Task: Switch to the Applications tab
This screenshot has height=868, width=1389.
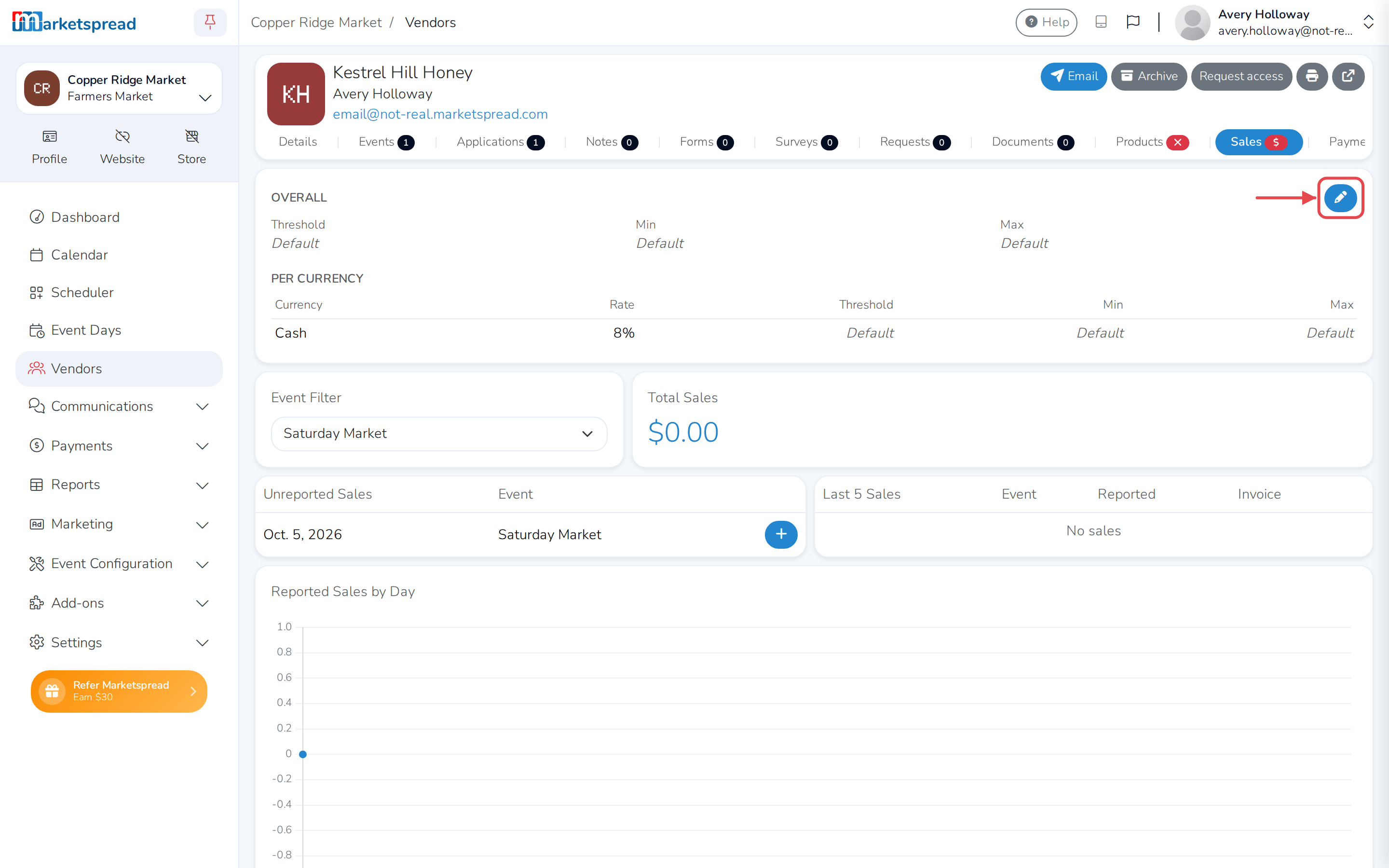Action: [501, 142]
